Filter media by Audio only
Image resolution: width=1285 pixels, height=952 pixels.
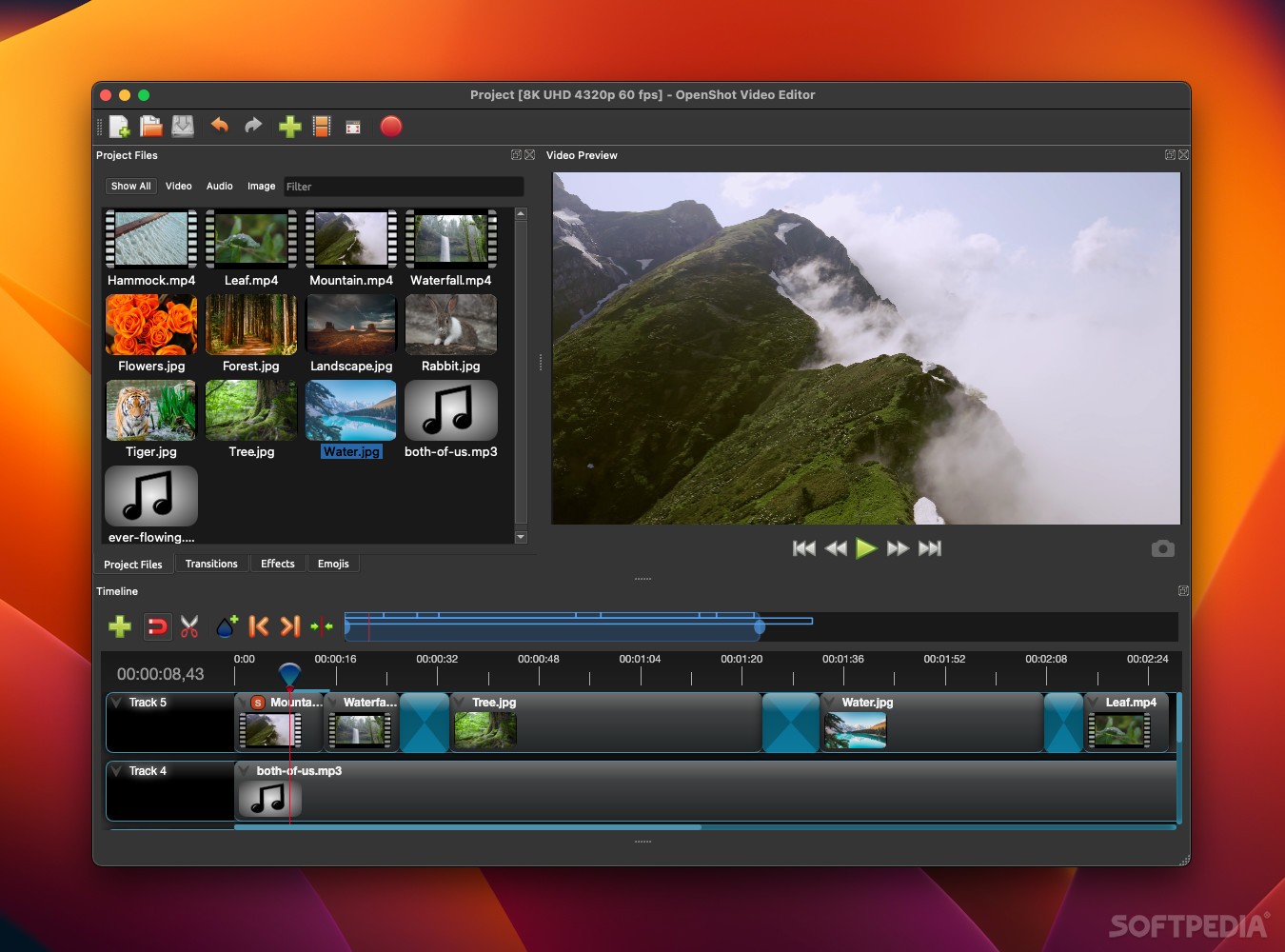click(x=219, y=186)
